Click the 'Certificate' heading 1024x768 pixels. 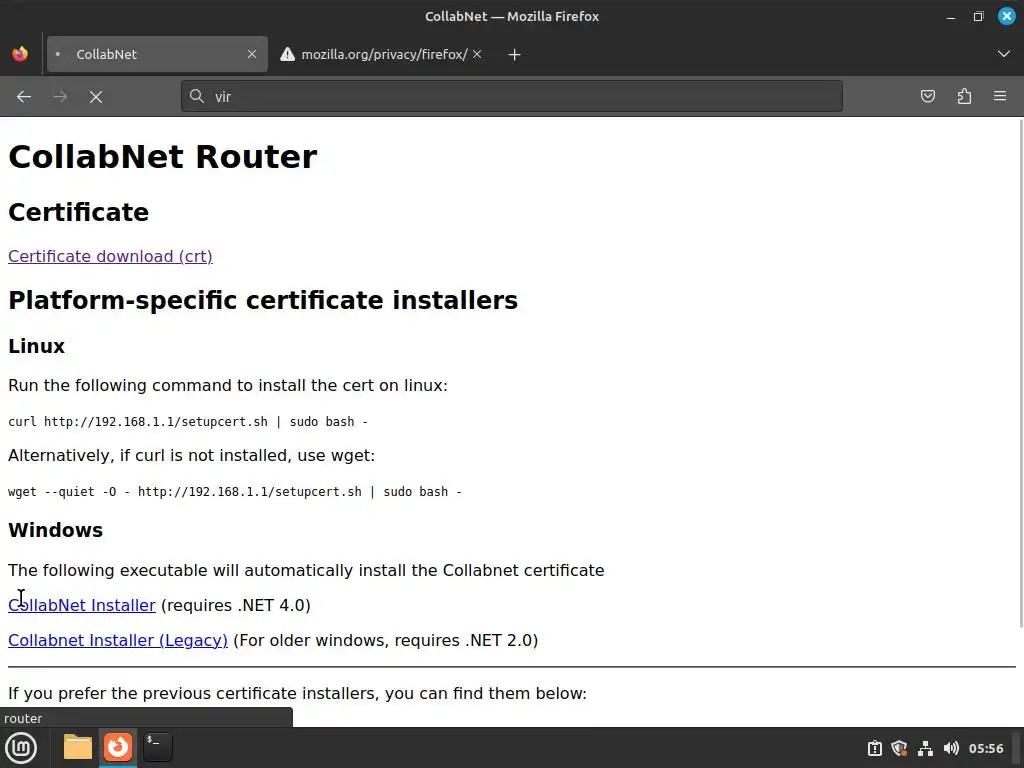point(78,212)
